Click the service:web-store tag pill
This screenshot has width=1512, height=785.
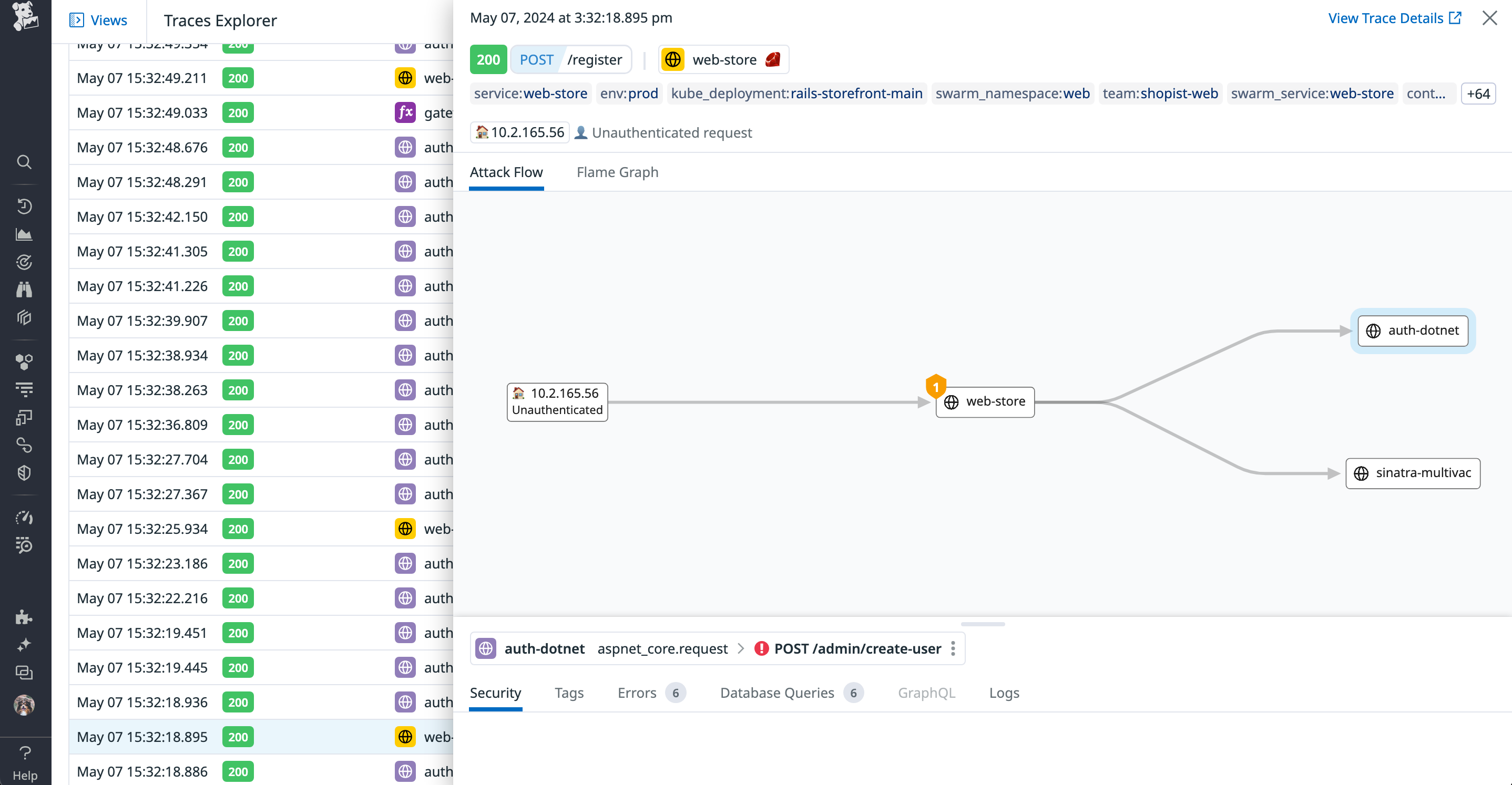pos(530,94)
